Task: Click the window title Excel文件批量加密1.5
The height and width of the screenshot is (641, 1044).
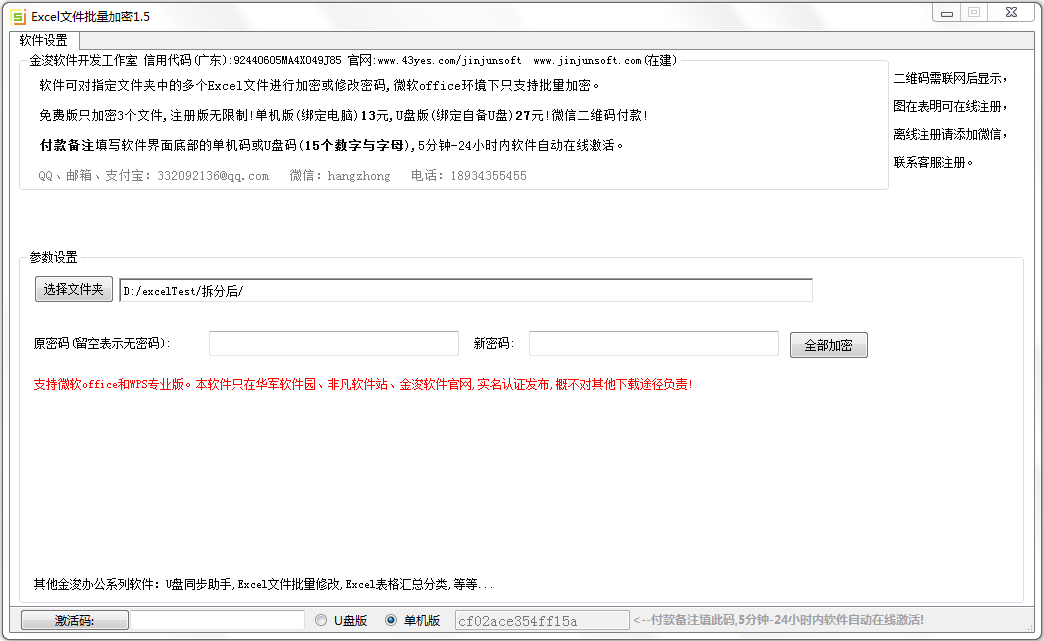Action: coord(91,17)
